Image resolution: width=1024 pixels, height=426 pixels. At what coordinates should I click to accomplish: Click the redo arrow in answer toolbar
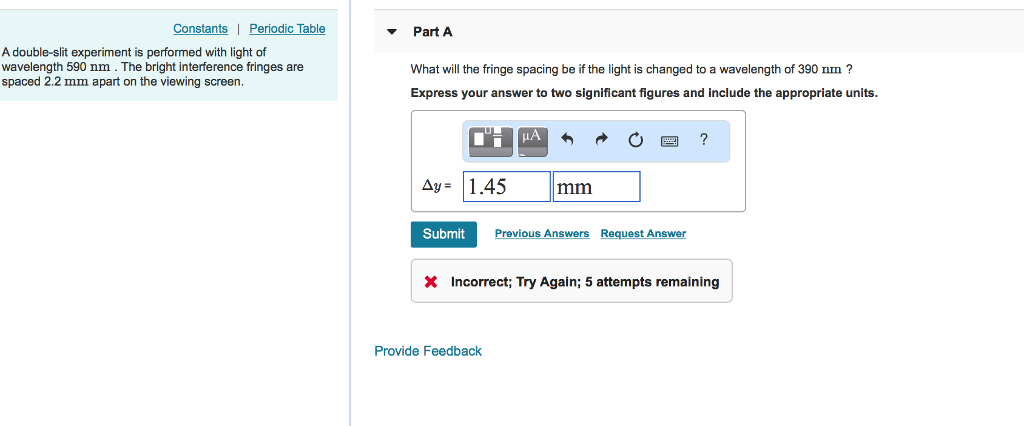tap(601, 141)
